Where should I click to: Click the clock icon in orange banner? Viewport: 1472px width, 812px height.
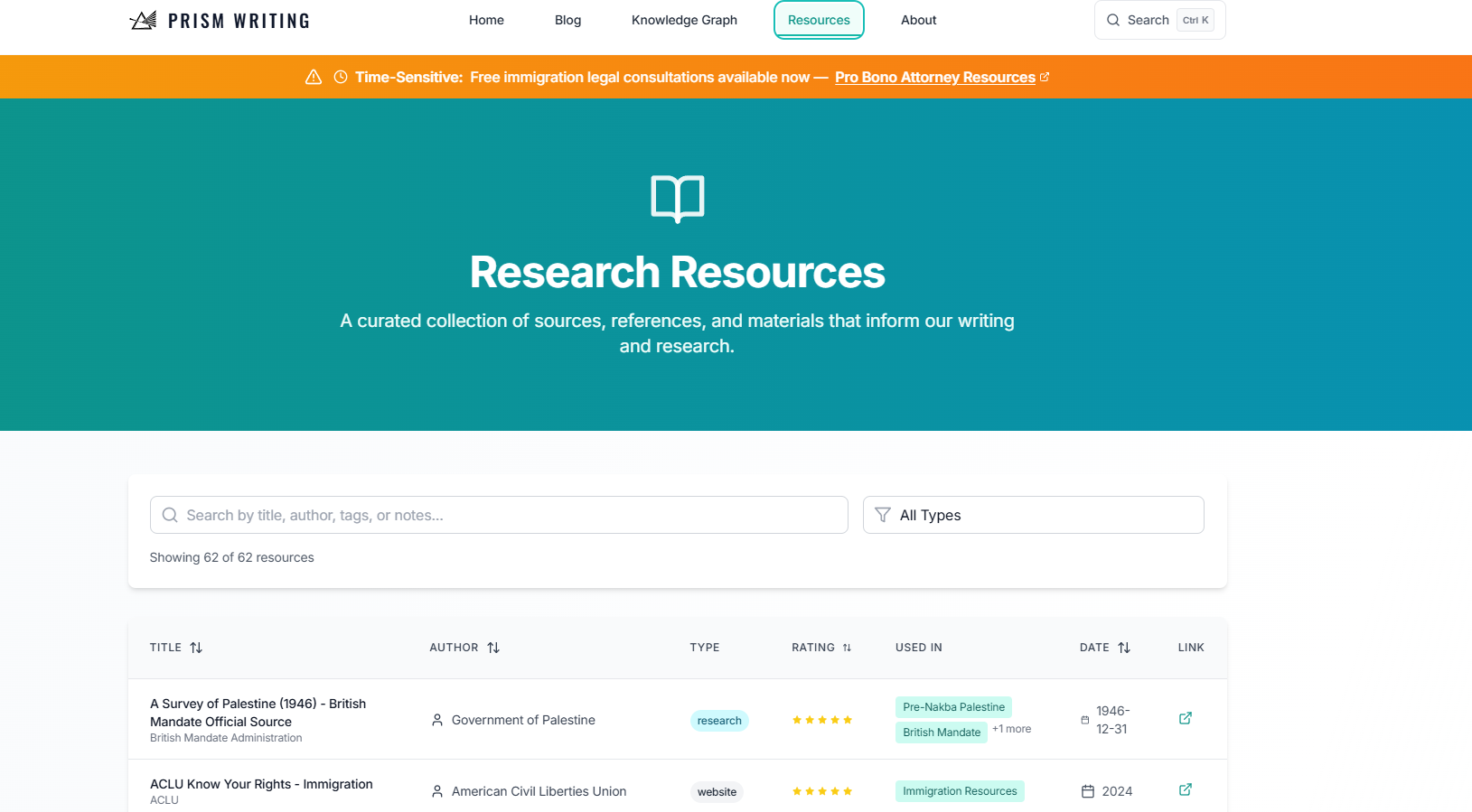341,78
